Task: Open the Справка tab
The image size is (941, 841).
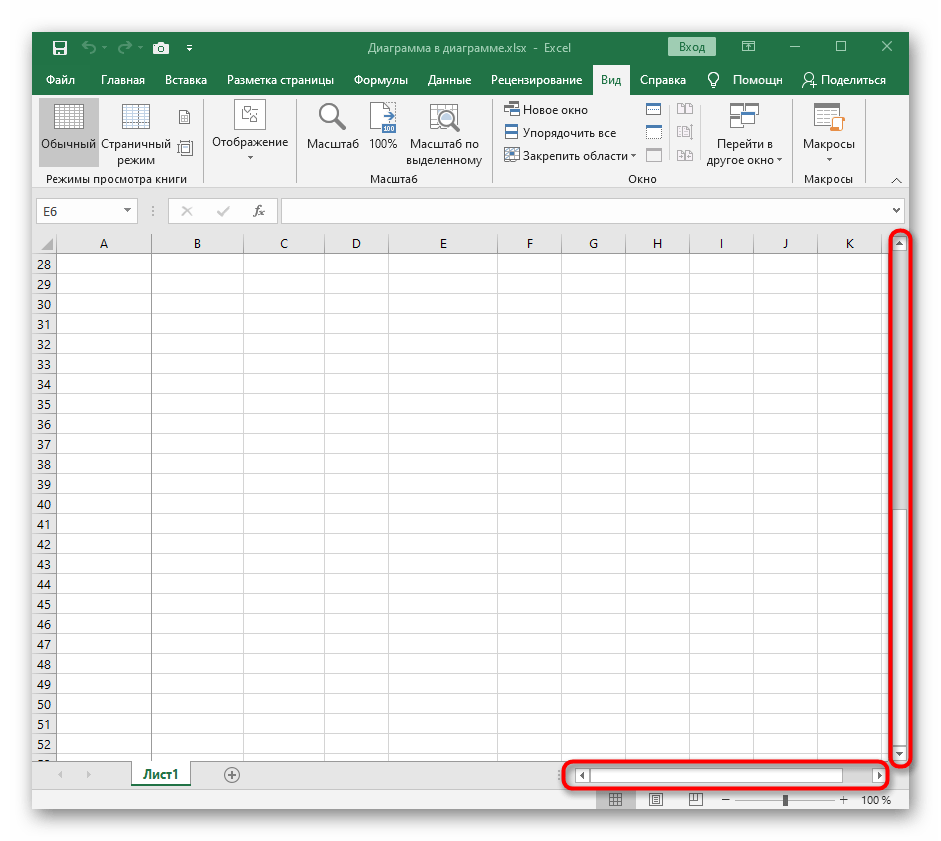Action: pos(663,80)
